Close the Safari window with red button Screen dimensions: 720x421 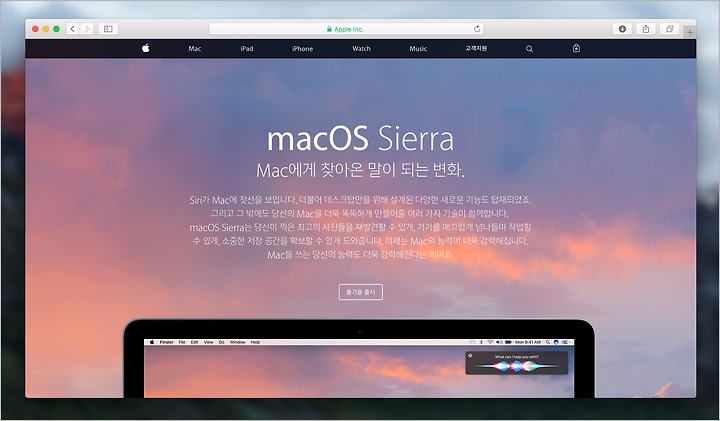(35, 29)
